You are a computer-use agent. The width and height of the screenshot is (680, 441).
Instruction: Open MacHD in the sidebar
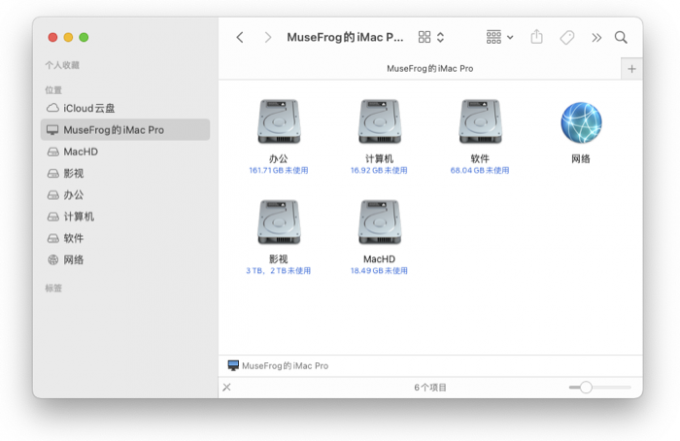(125, 151)
